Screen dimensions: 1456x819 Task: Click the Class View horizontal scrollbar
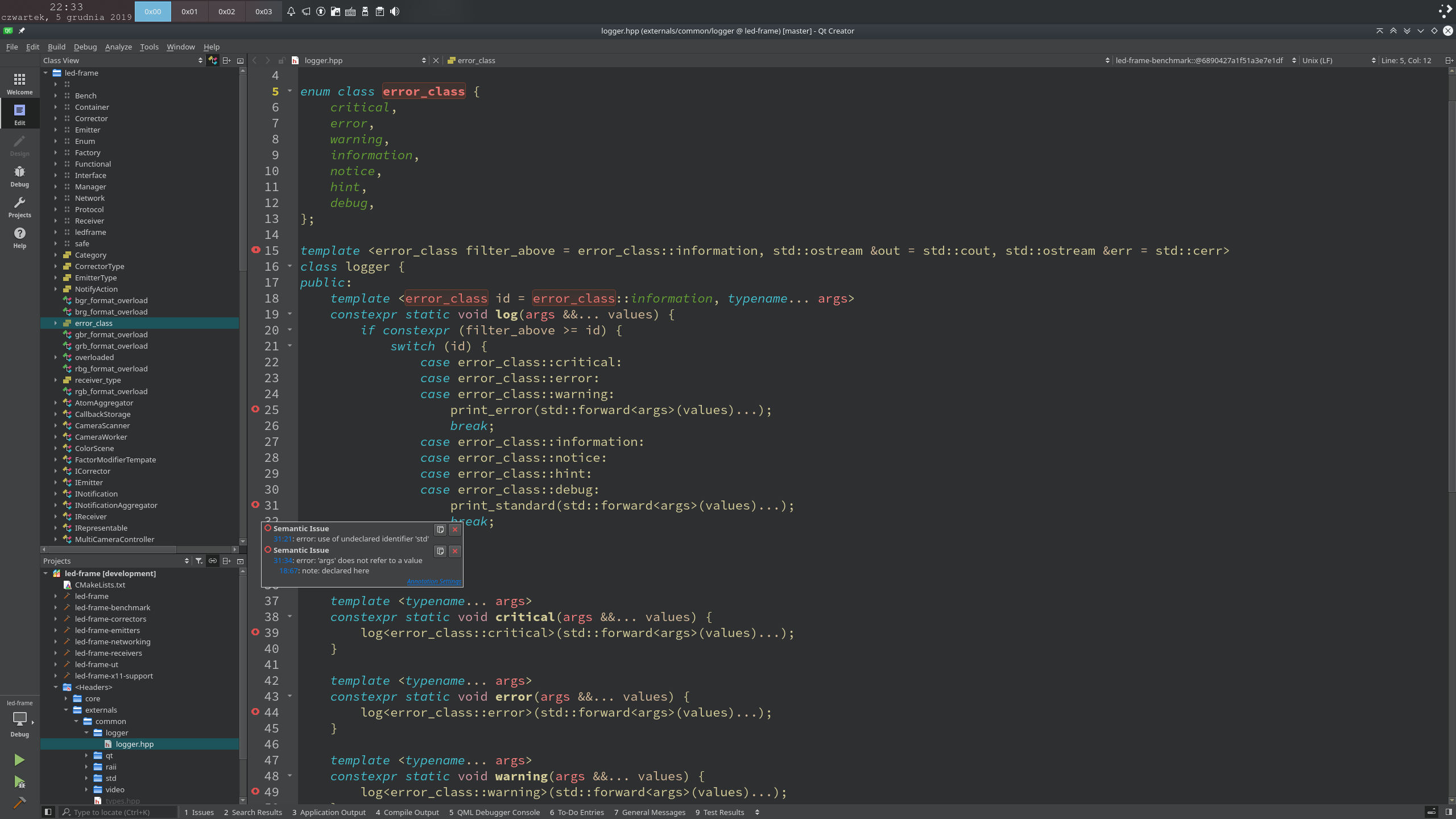click(x=113, y=549)
